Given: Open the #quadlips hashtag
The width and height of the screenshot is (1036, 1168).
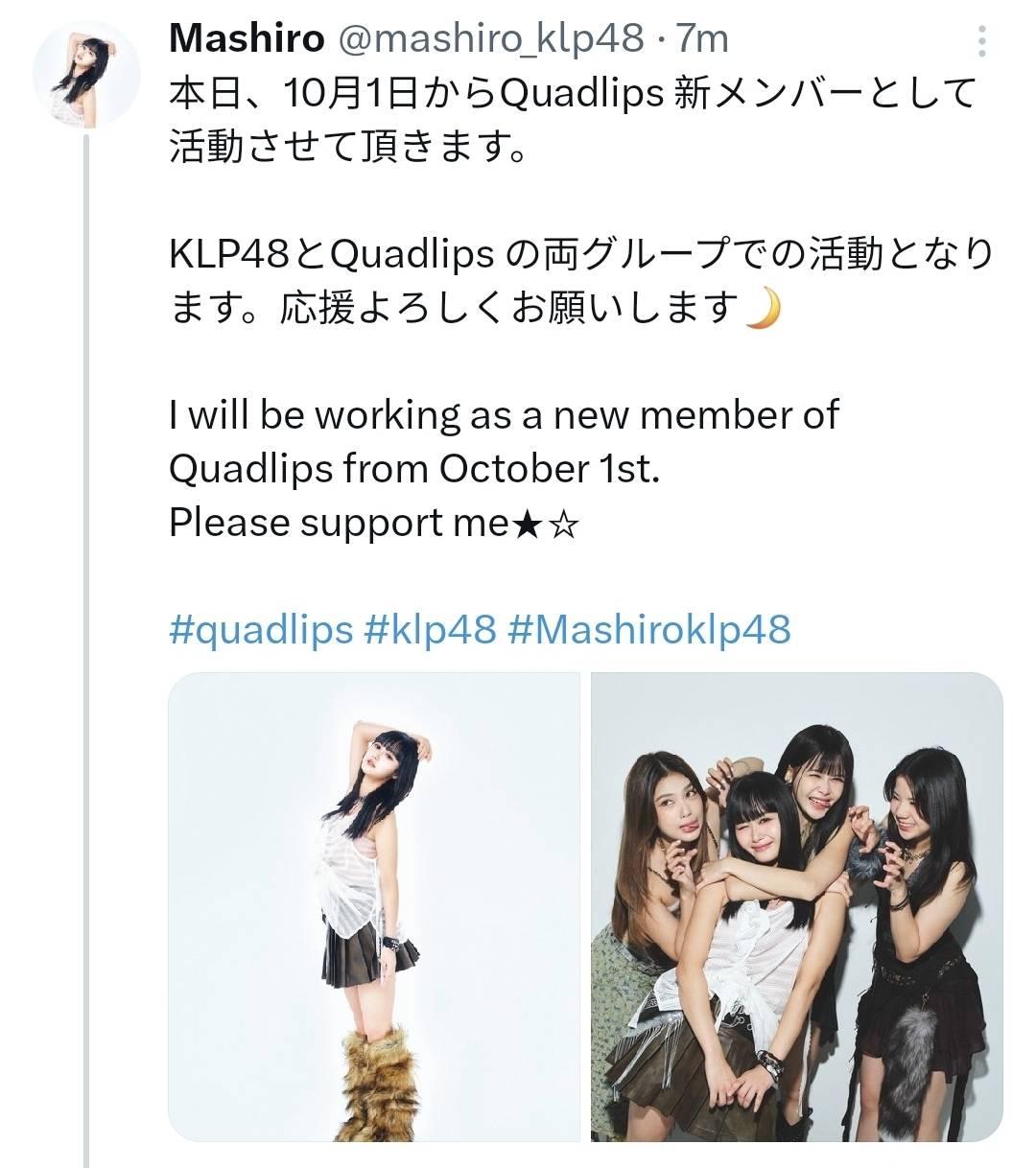Looking at the screenshot, I should coord(261,630).
